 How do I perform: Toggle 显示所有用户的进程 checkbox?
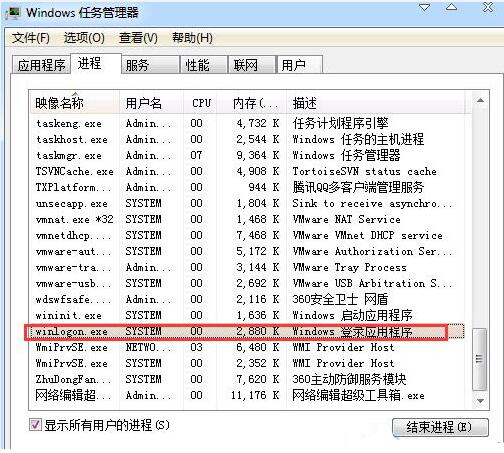(x=35, y=425)
